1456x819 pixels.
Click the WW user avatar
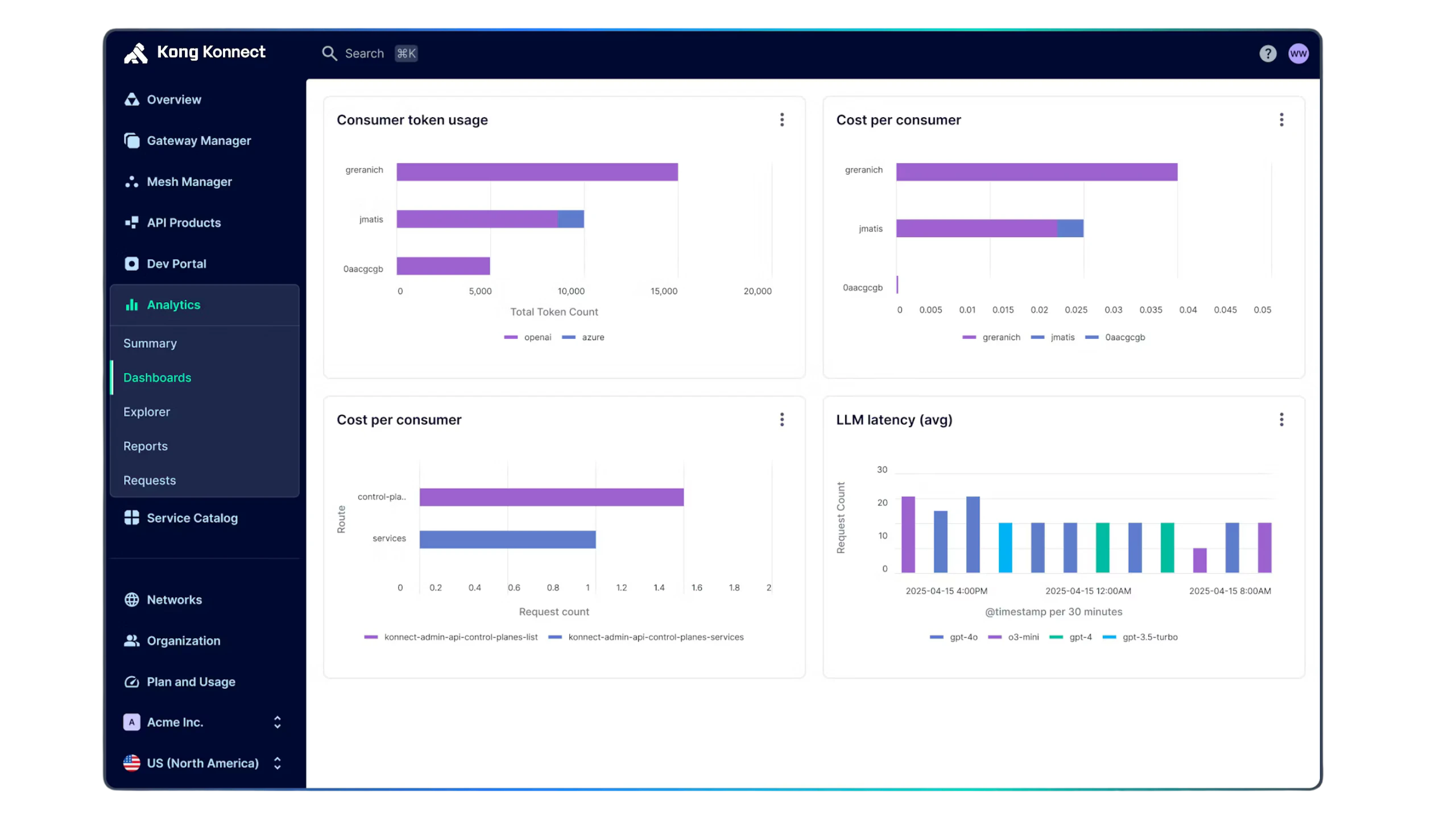tap(1298, 53)
